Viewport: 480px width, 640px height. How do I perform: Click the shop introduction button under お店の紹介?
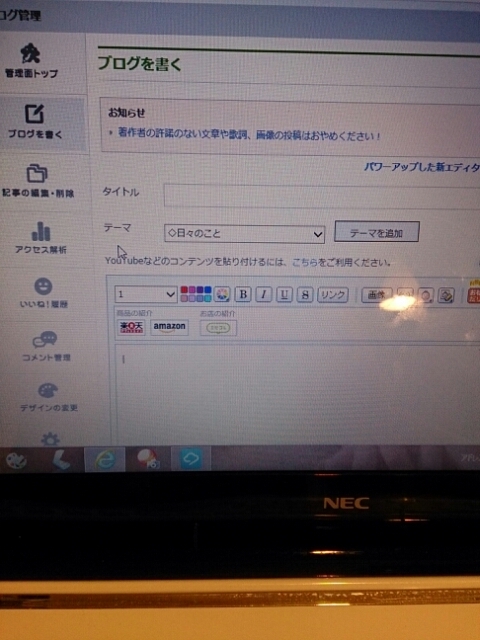pyautogui.click(x=218, y=328)
